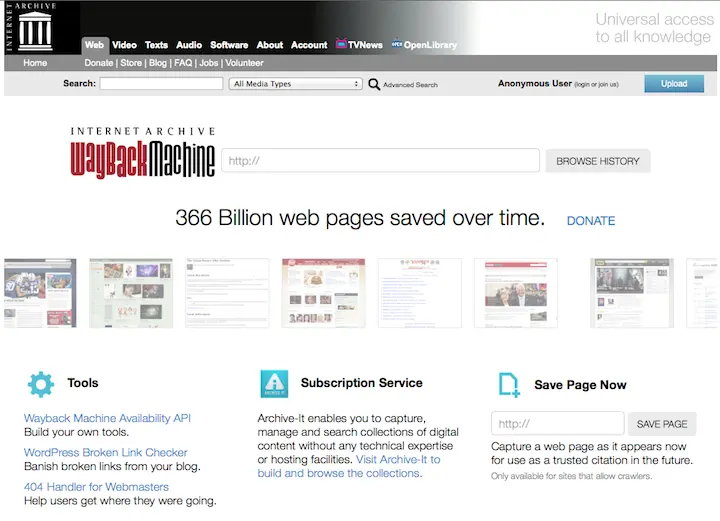Click the BROWSE HISTORY button
This screenshot has width=720, height=521.
point(597,161)
